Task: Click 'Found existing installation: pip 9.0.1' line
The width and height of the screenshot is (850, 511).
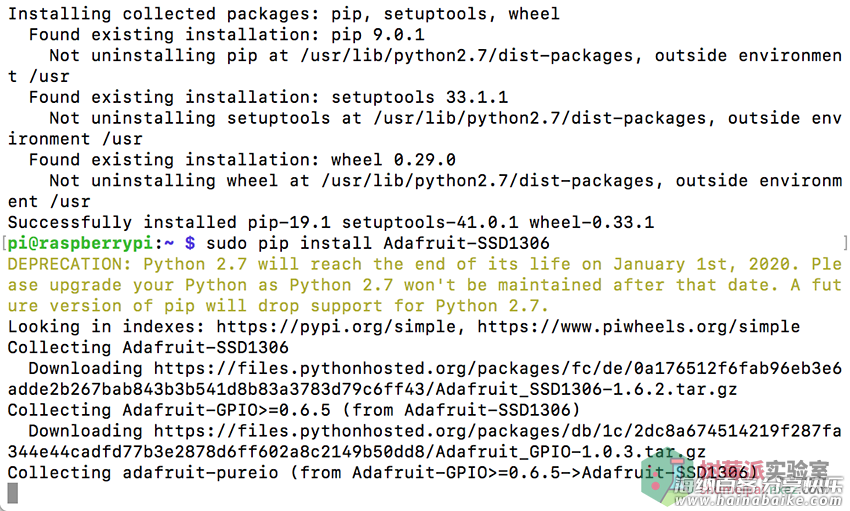Action: coord(227,35)
